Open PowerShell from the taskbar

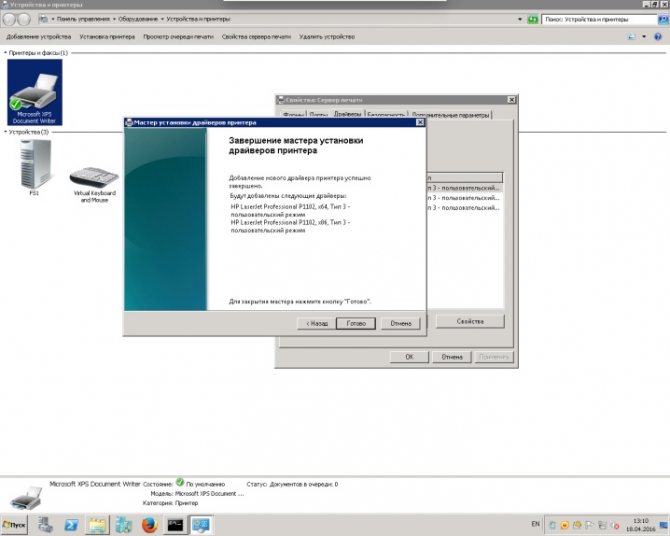tap(72, 525)
